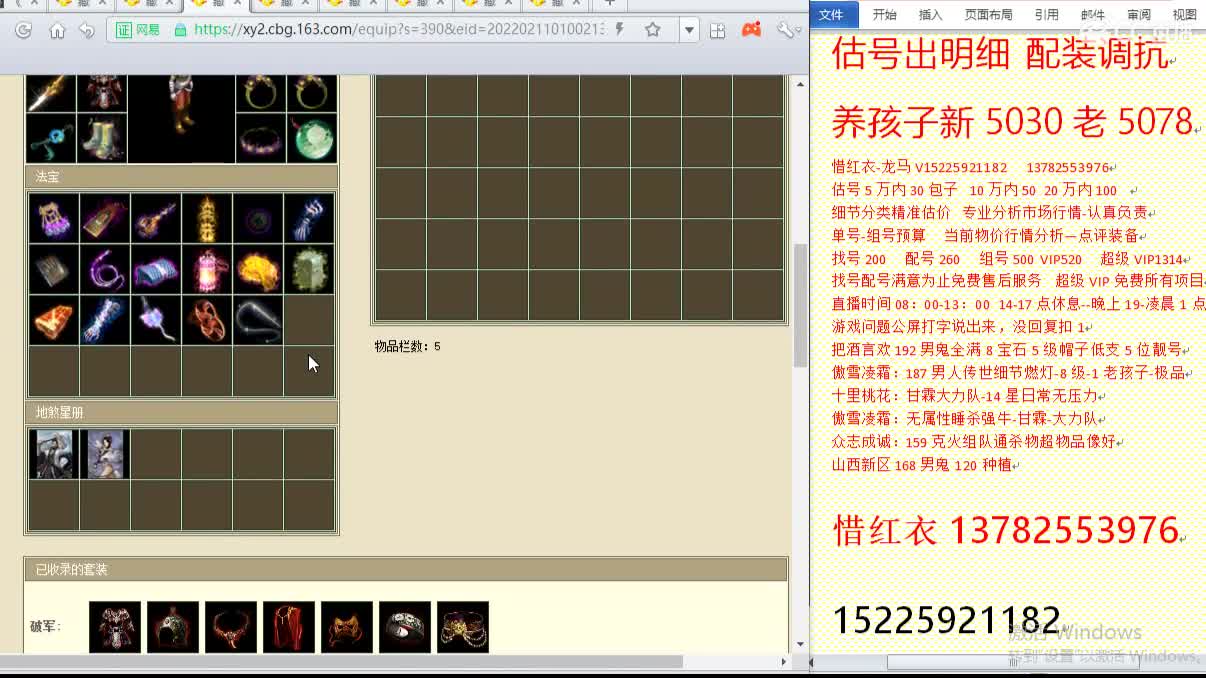Image resolution: width=1206 pixels, height=678 pixels.
Task: Click the sword weapon equipment icon
Action: [x=51, y=93]
